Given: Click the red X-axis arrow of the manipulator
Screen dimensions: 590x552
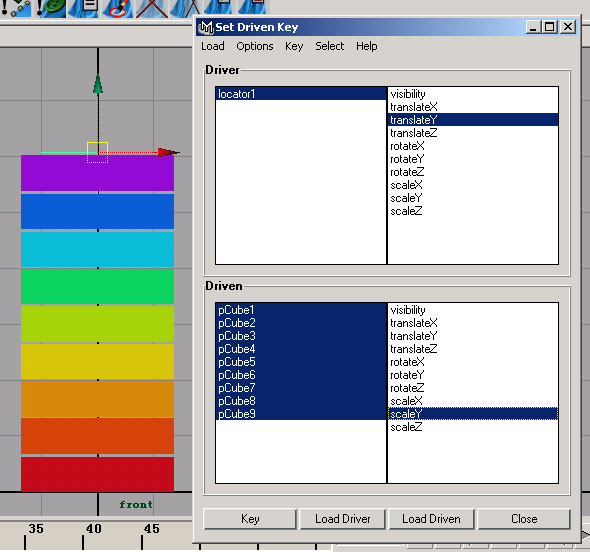Looking at the screenshot, I should (168, 152).
